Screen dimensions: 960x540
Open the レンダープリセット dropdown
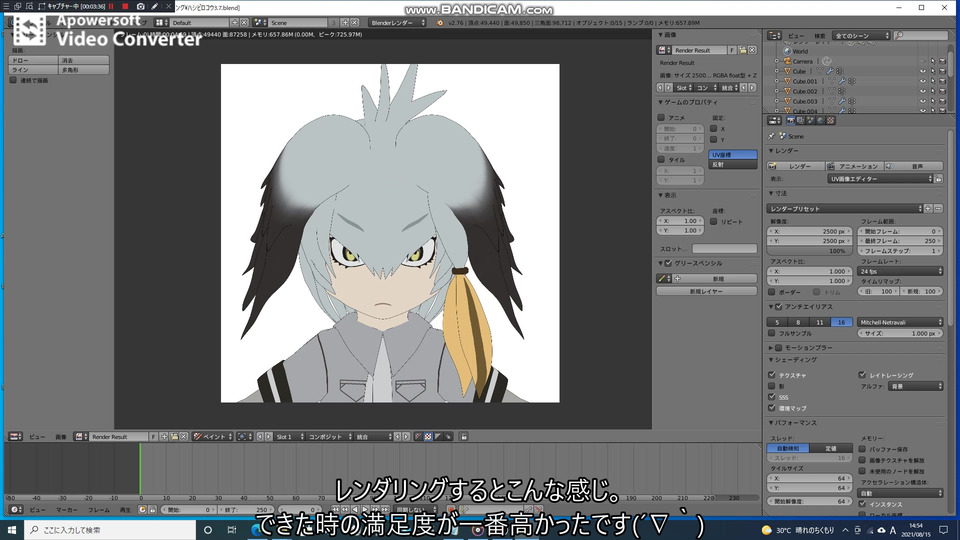coord(844,209)
